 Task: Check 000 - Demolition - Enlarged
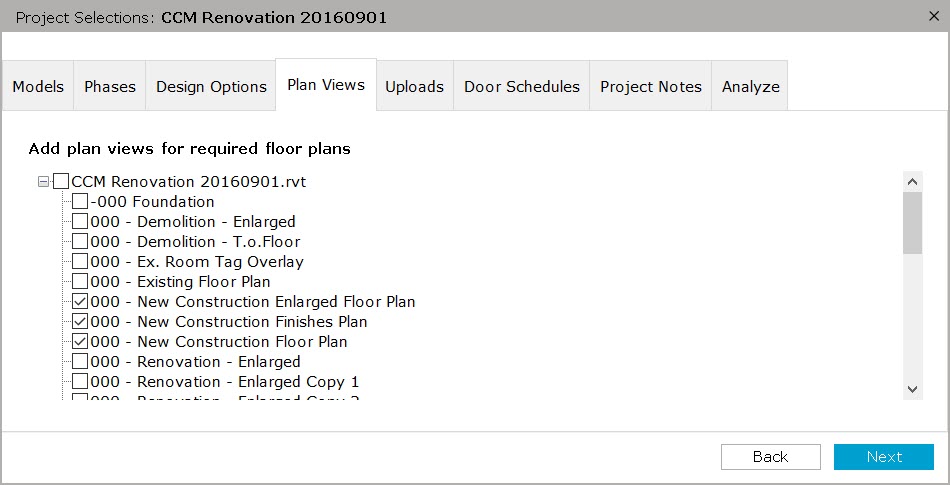[x=80, y=222]
